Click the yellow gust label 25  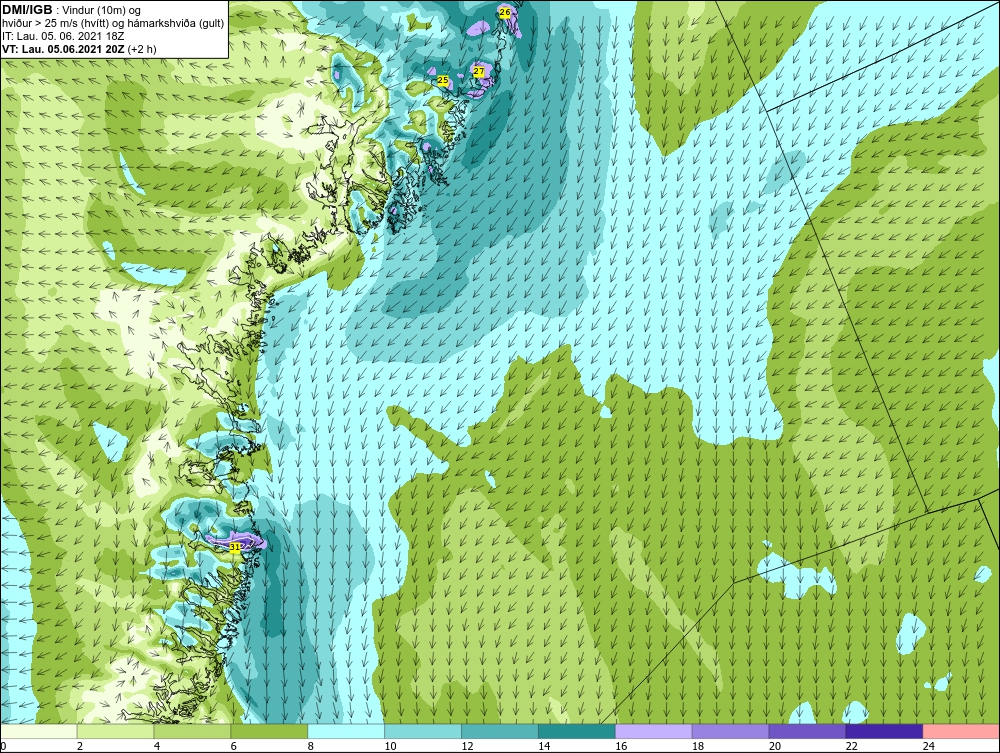pos(443,80)
